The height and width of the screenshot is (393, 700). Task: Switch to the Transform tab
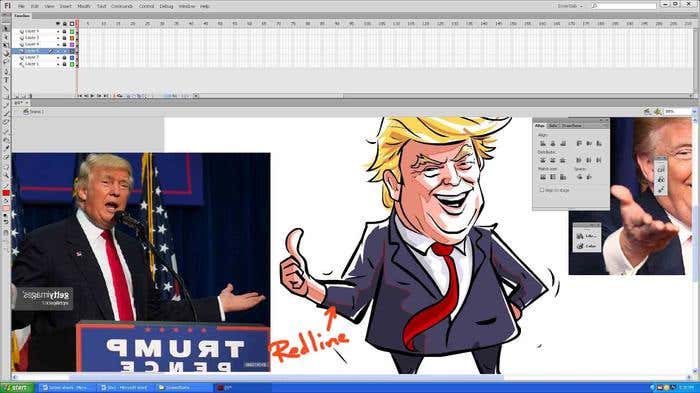pyautogui.click(x=571, y=126)
